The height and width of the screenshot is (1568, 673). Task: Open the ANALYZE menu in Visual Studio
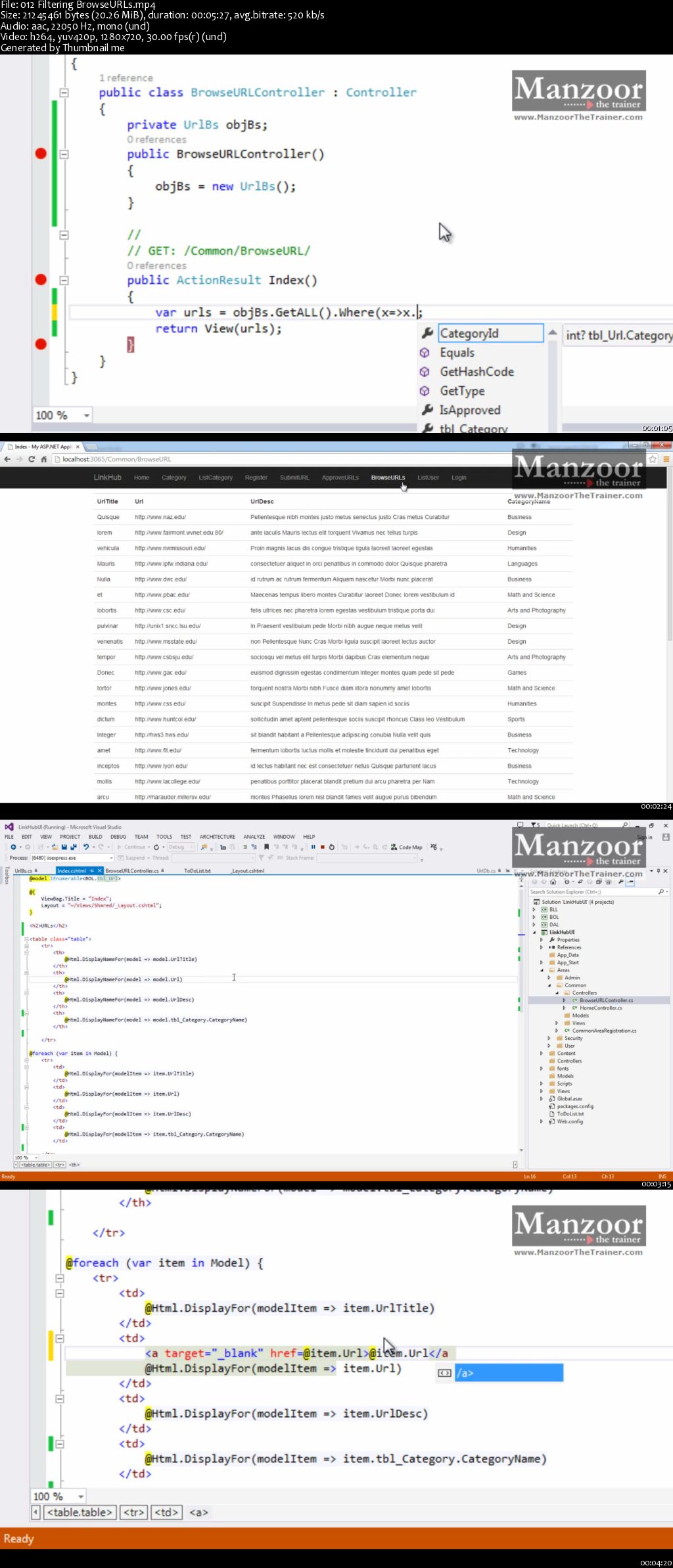[254, 837]
